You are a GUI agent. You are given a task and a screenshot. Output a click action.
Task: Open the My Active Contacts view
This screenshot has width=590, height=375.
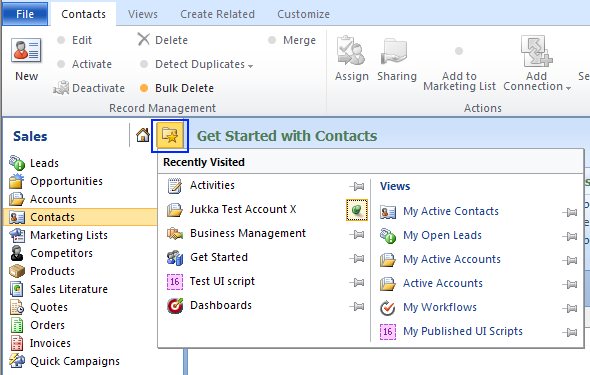click(439, 211)
